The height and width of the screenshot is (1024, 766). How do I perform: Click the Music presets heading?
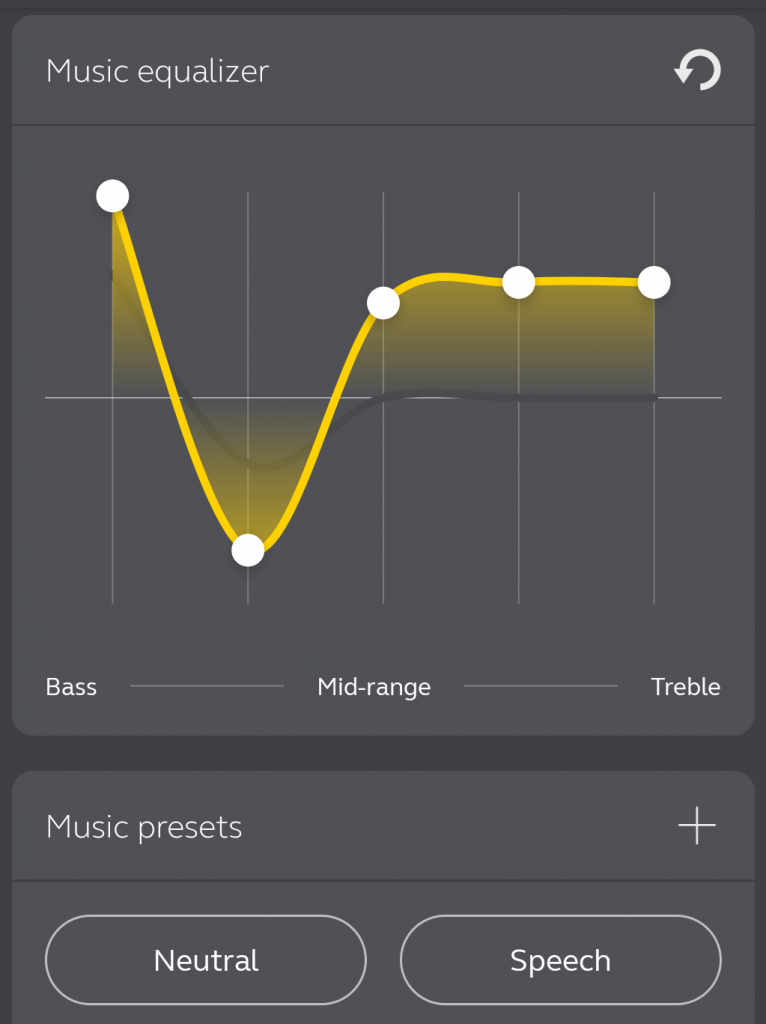click(x=144, y=827)
